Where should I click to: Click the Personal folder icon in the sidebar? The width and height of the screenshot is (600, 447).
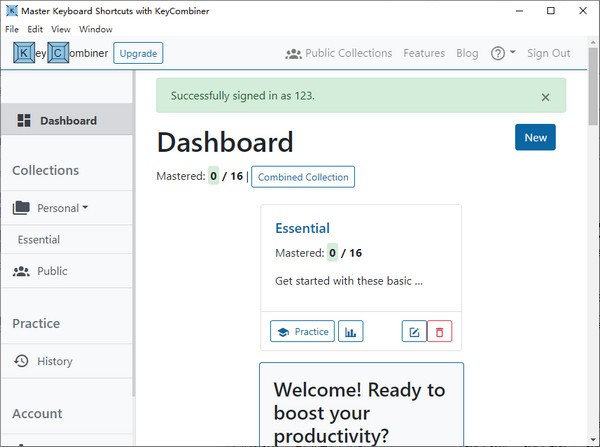click(x=21, y=208)
